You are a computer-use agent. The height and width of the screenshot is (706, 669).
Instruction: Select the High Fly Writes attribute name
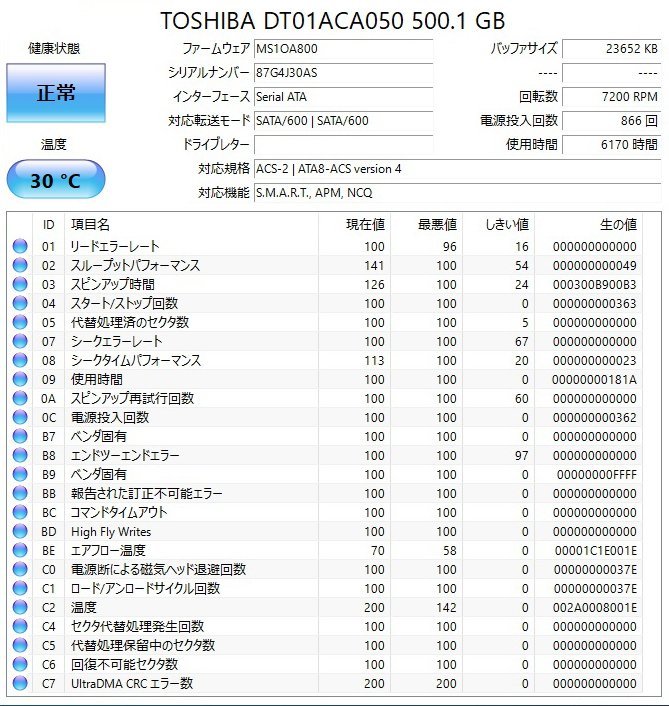pos(111,532)
